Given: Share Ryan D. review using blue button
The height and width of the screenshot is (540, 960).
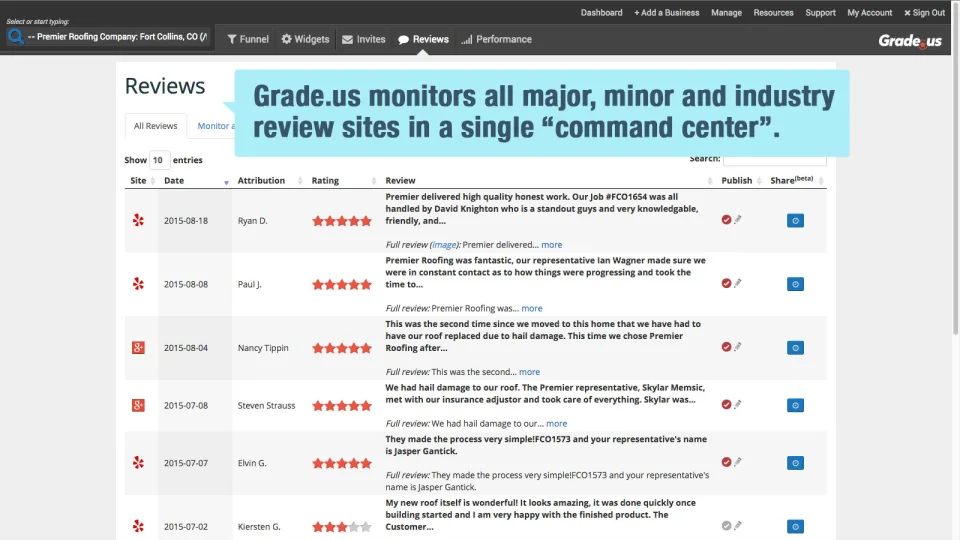Looking at the screenshot, I should click(795, 220).
